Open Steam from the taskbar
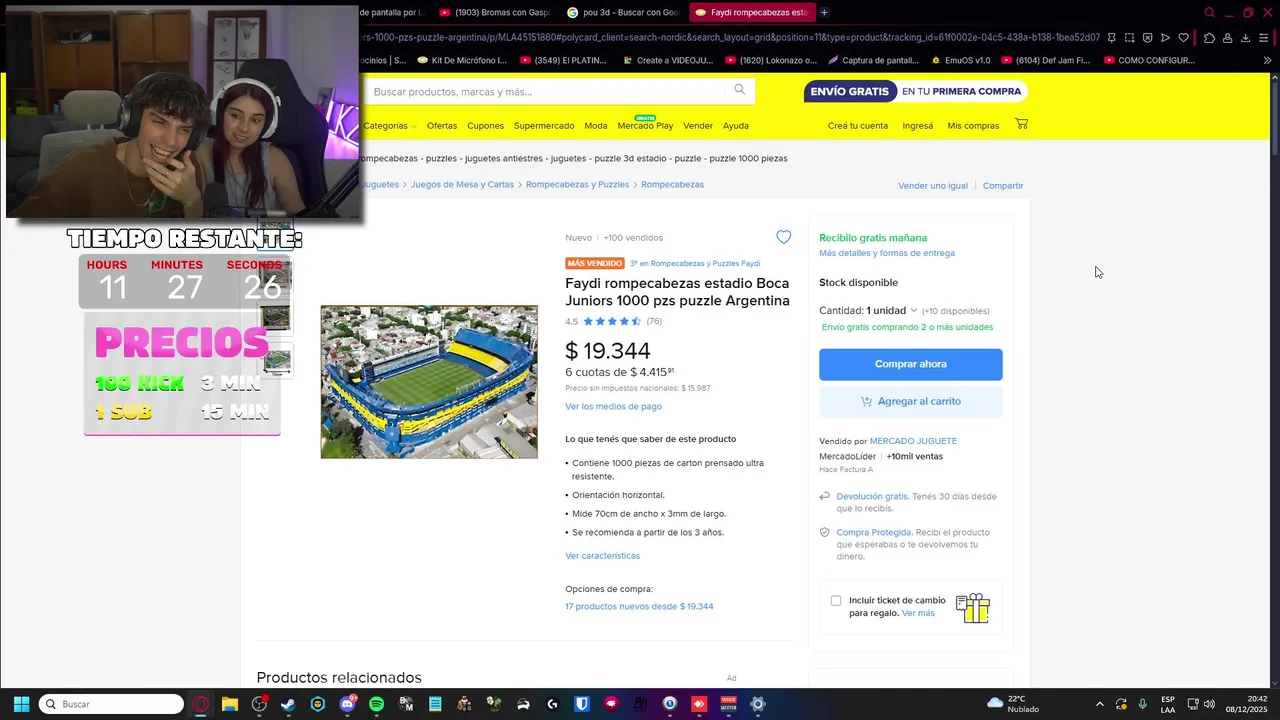This screenshot has width=1280, height=720. point(288,704)
